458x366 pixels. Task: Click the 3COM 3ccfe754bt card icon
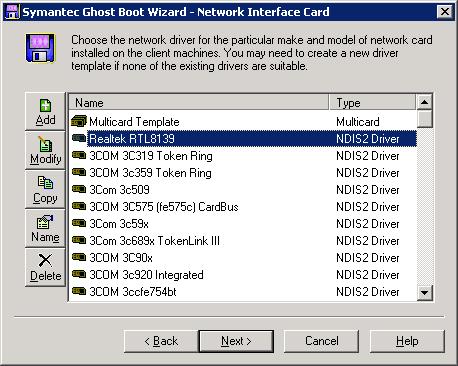tap(79, 291)
